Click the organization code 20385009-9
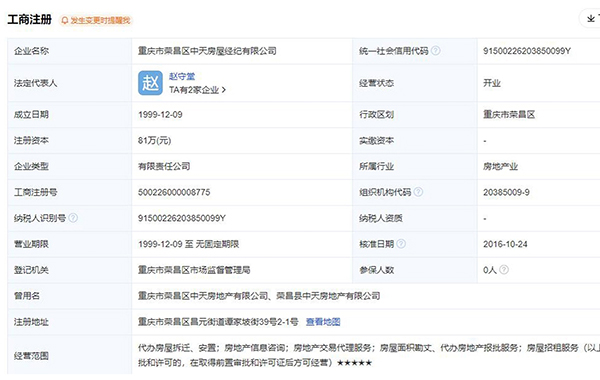Image resolution: width=600 pixels, height=380 pixels. (x=506, y=192)
